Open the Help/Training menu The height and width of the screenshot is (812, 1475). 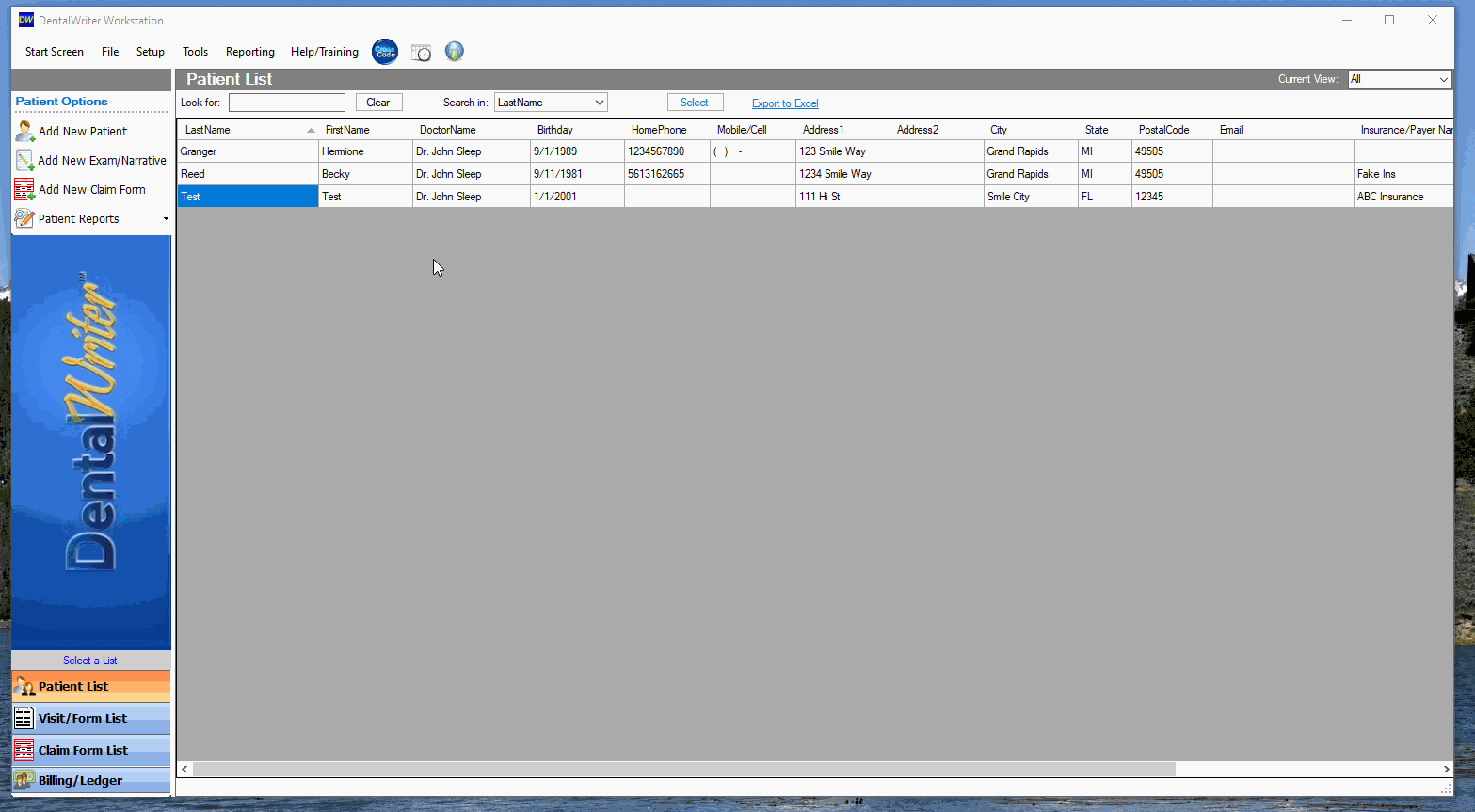(325, 52)
